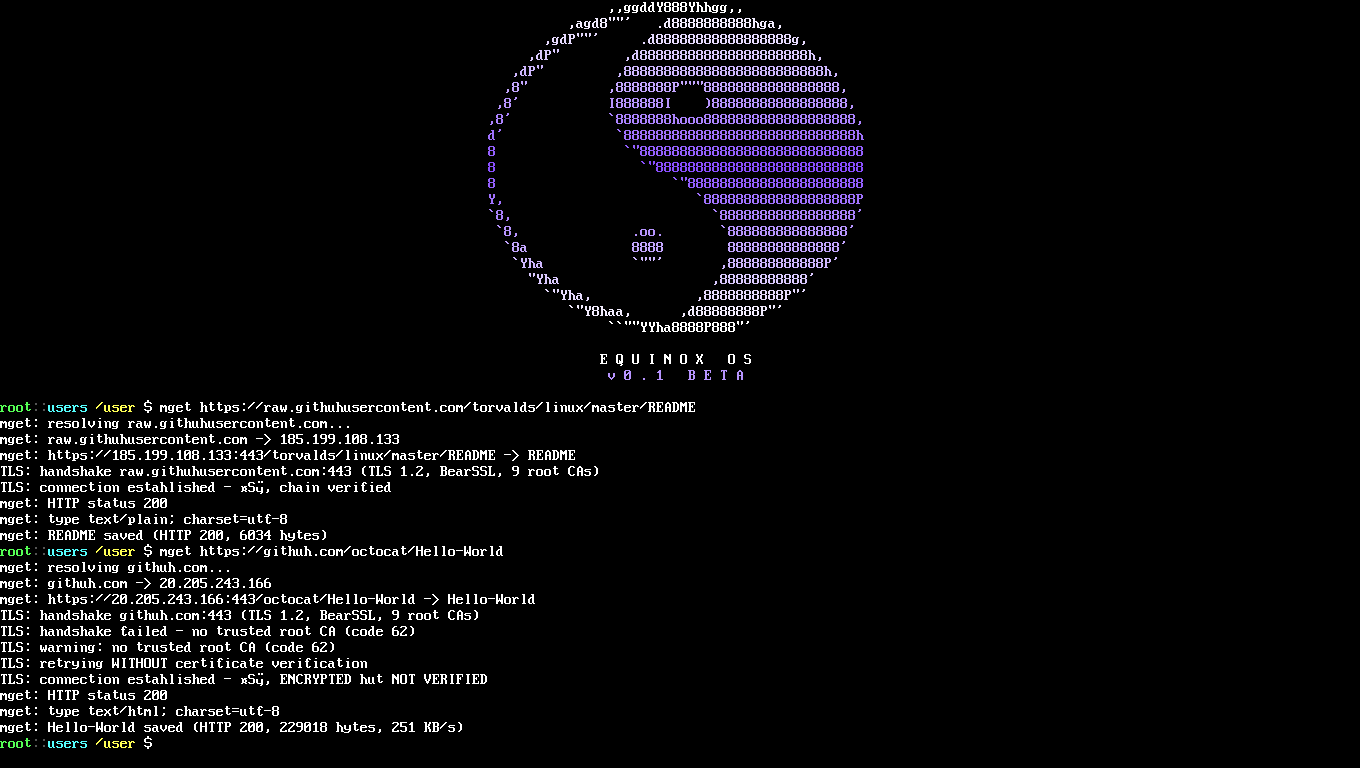This screenshot has height=768, width=1360.
Task: Click 'HTTP status 200' above 'type text/html'
Action: (84, 695)
